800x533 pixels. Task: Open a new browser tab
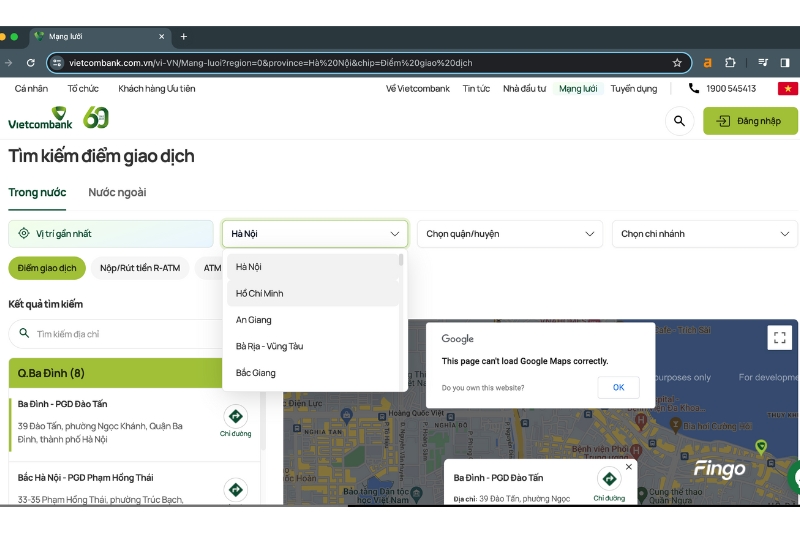[184, 37]
